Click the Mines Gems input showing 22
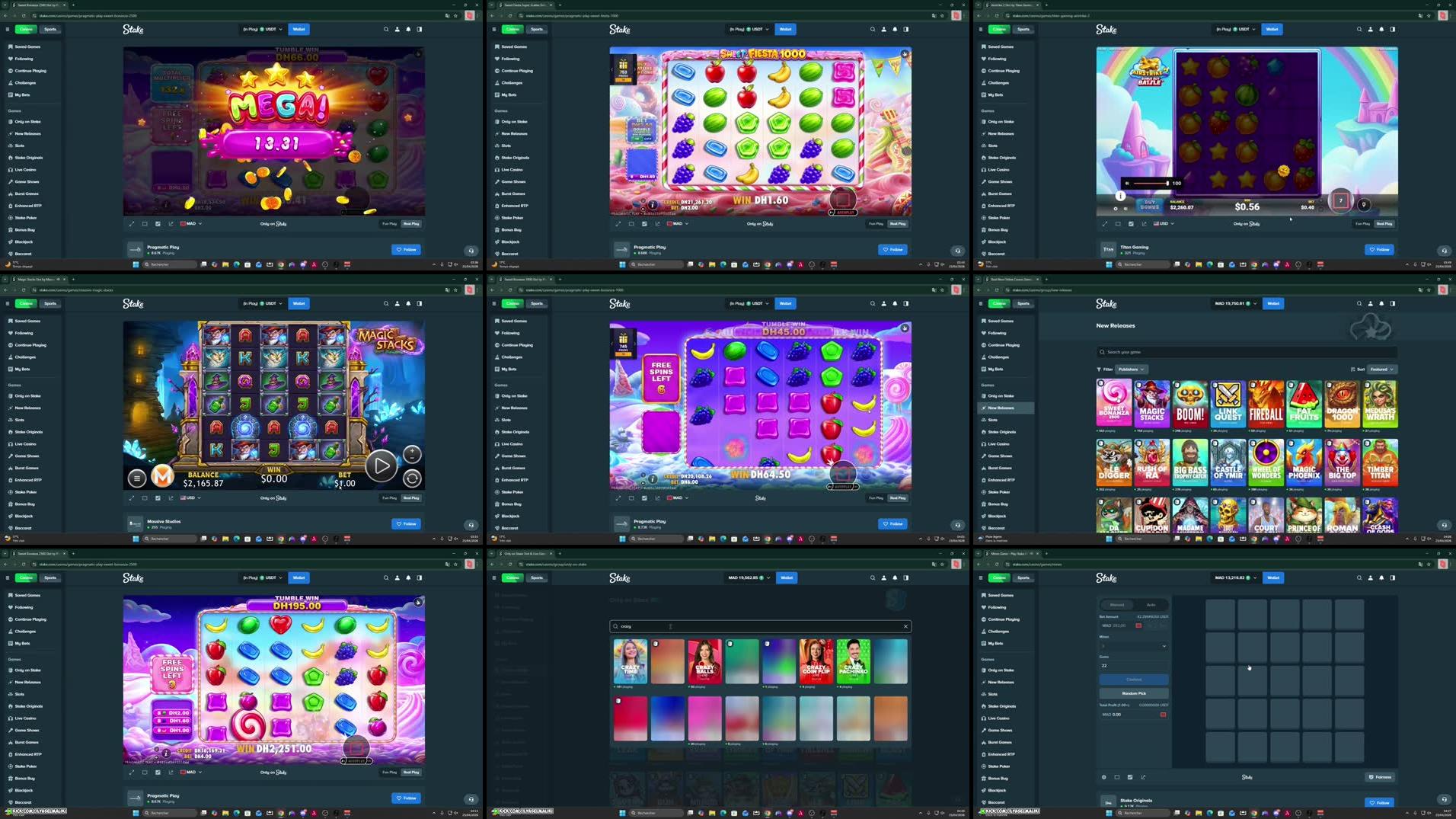The width and height of the screenshot is (1456, 819). point(1133,666)
